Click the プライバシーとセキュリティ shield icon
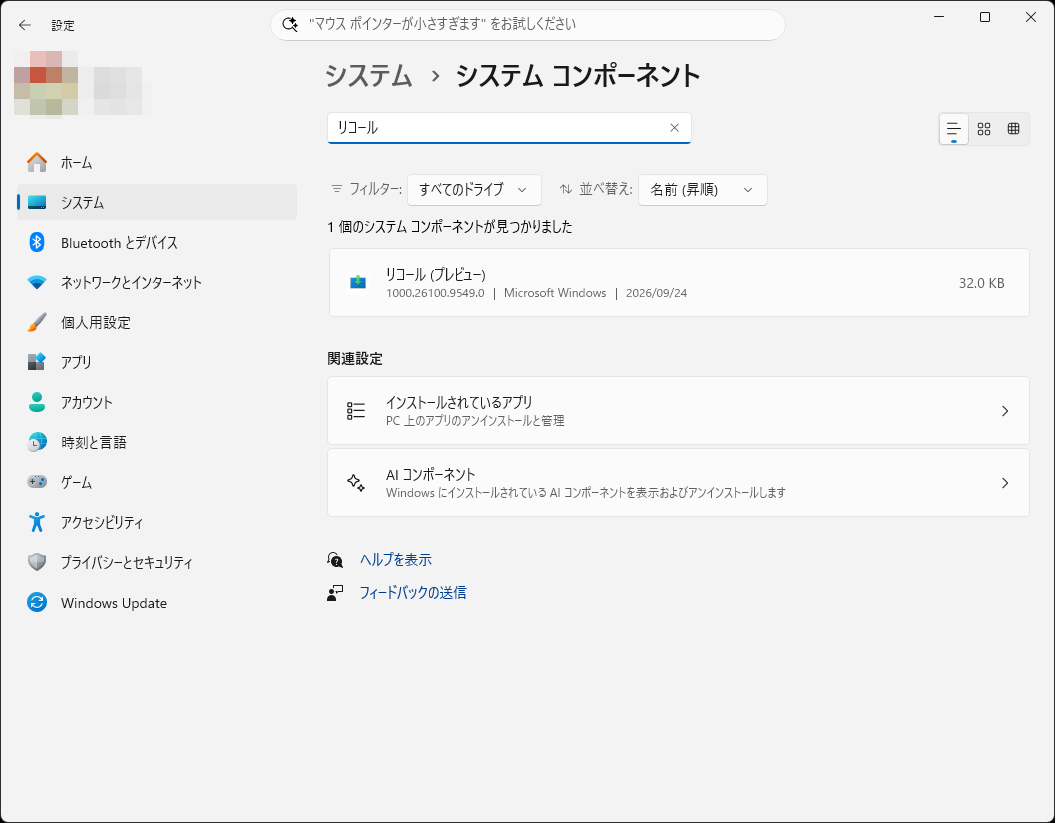This screenshot has height=823, width=1055. coord(37,562)
